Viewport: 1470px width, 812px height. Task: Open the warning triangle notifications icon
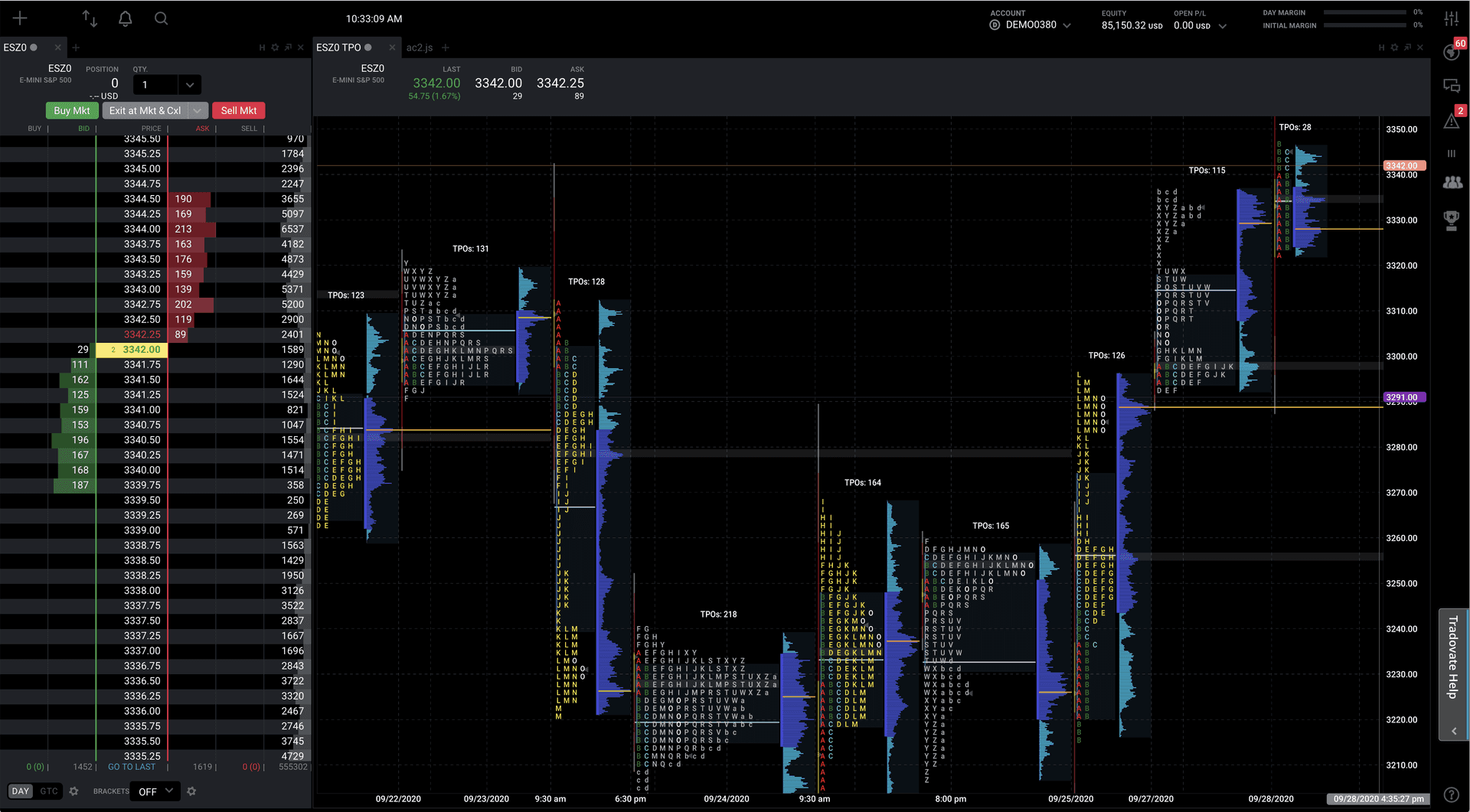click(x=1451, y=121)
